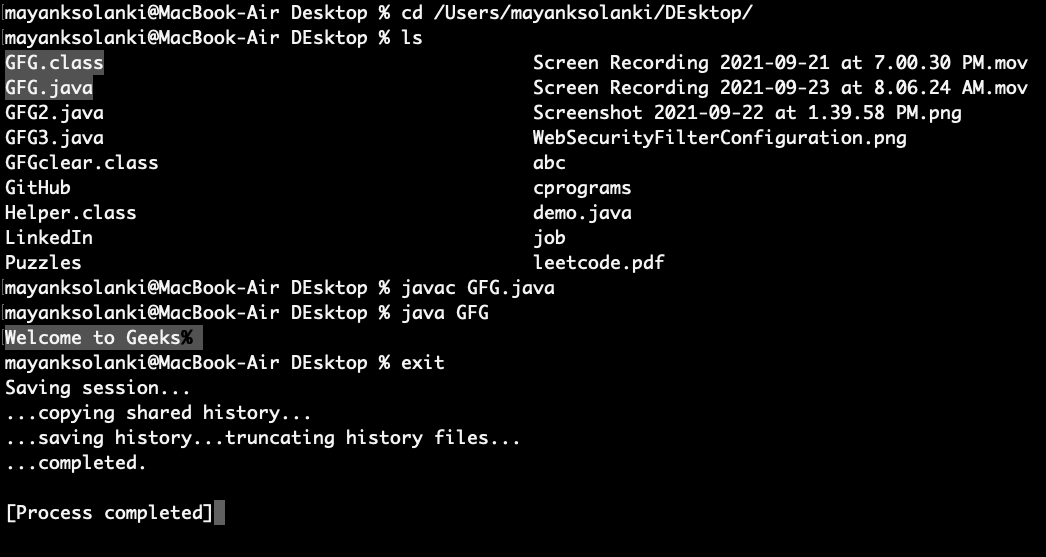Click the GFGclear.class file name
Viewport: 1046px width, 557px height.
coord(81,163)
